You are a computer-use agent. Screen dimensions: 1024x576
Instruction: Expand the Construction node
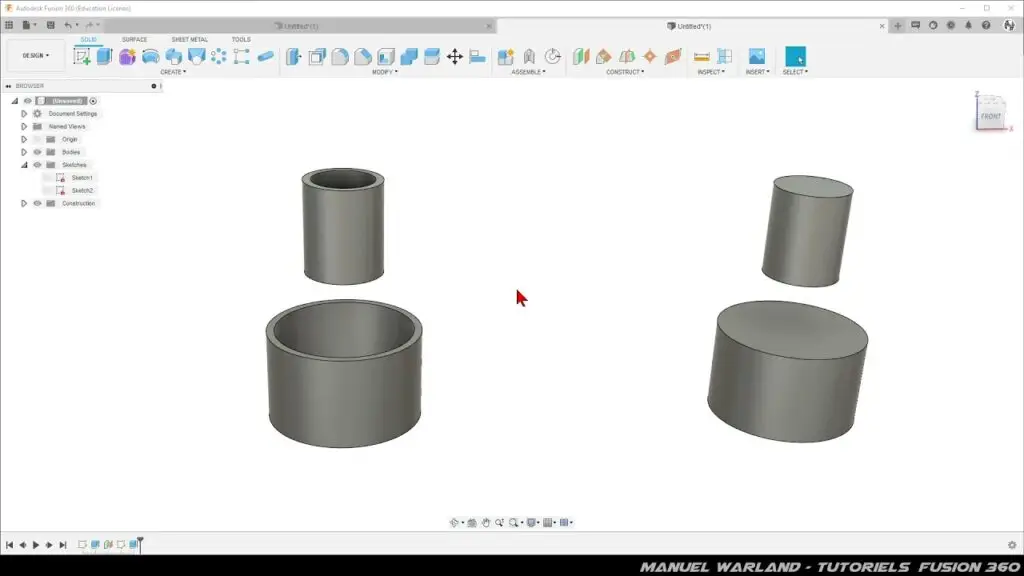pos(24,203)
